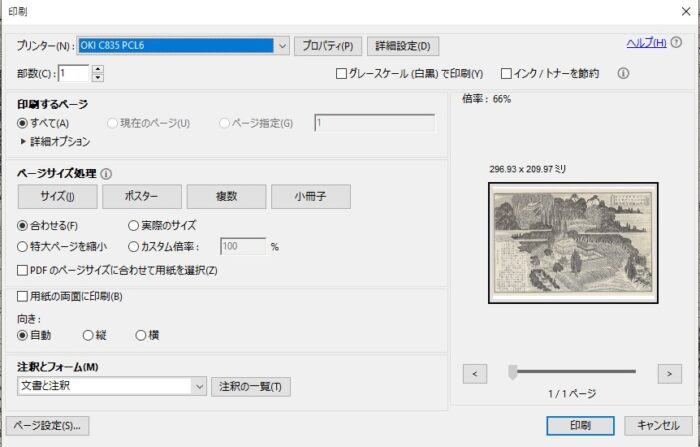Go to previous preview page arrow

click(475, 374)
